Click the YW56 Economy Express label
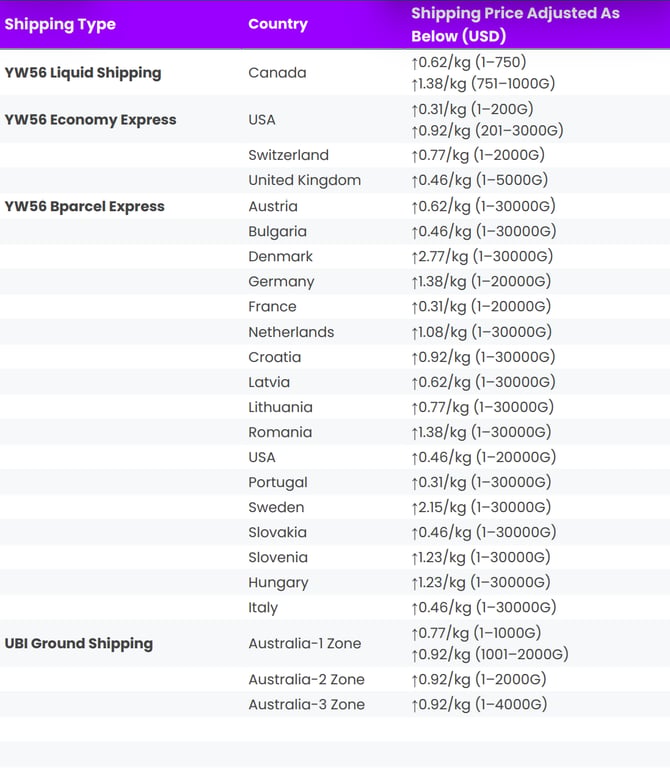Screen dimensions: 670x771 pos(90,120)
